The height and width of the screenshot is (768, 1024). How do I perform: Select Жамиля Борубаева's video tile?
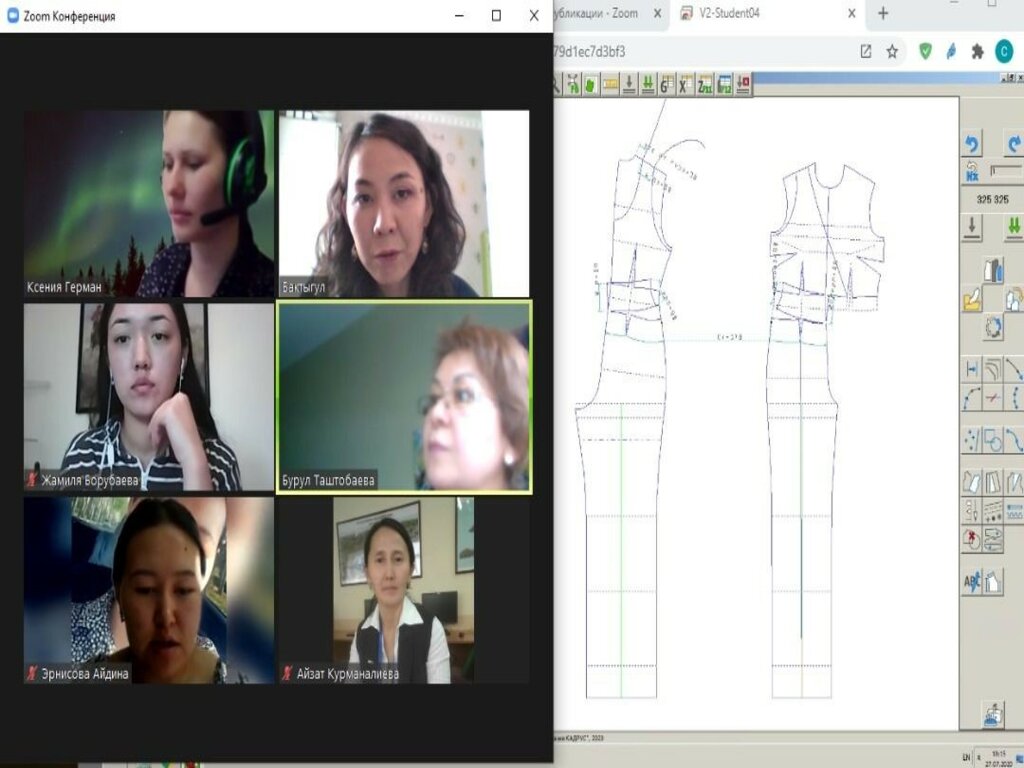point(150,396)
